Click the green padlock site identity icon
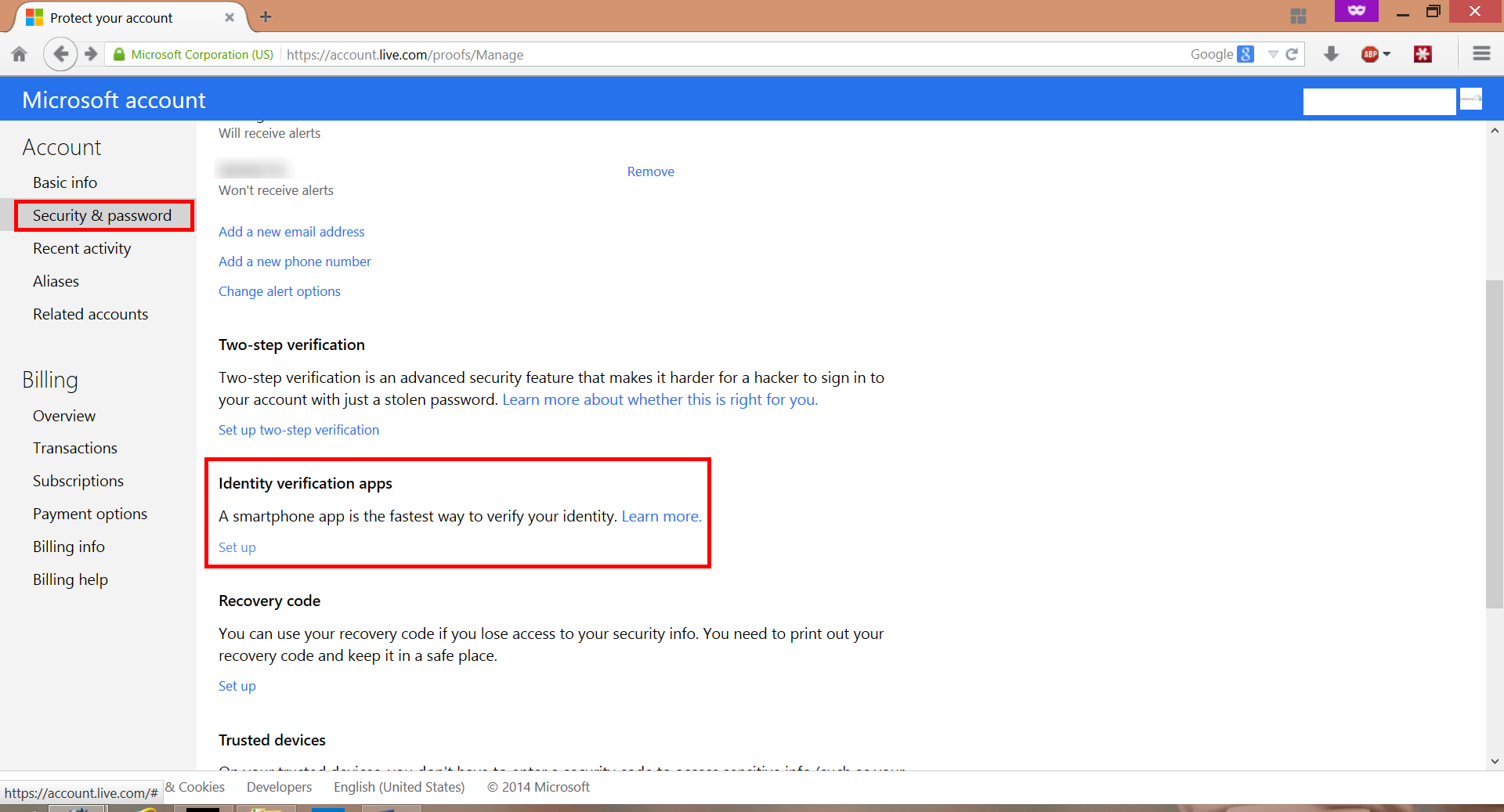The image size is (1504, 812). point(119,54)
